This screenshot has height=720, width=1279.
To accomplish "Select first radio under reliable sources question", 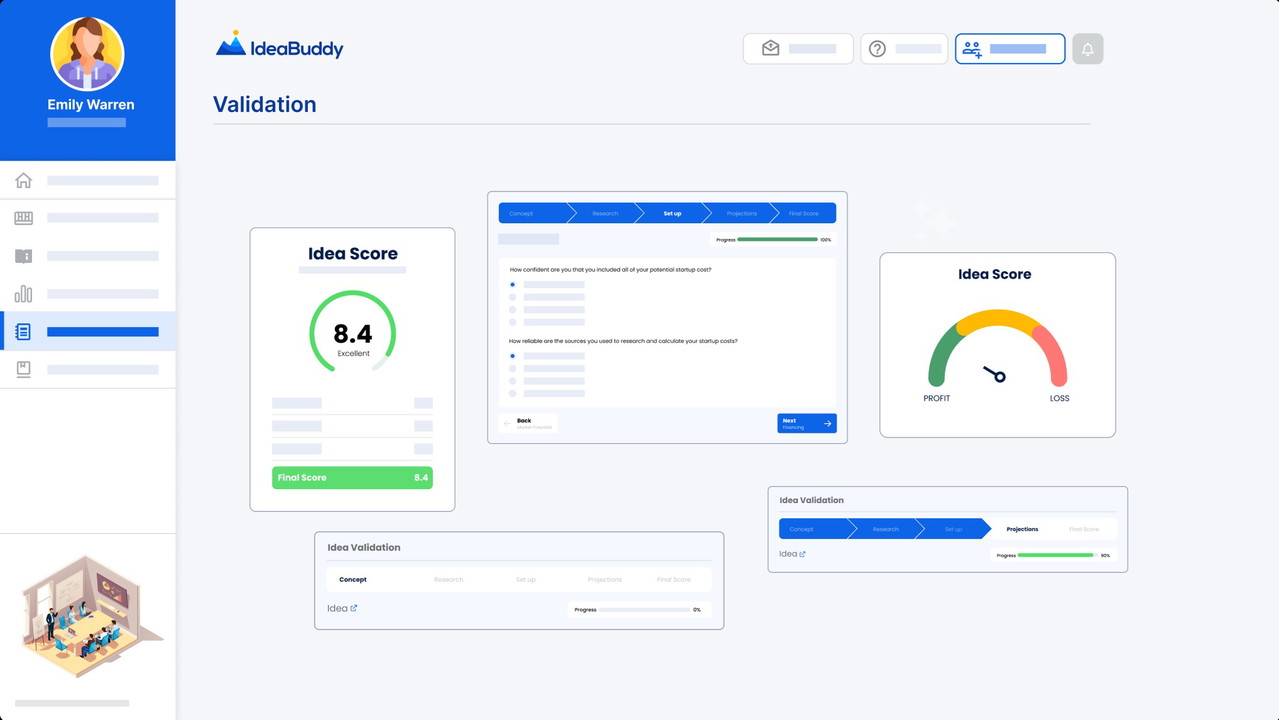I will (513, 356).
